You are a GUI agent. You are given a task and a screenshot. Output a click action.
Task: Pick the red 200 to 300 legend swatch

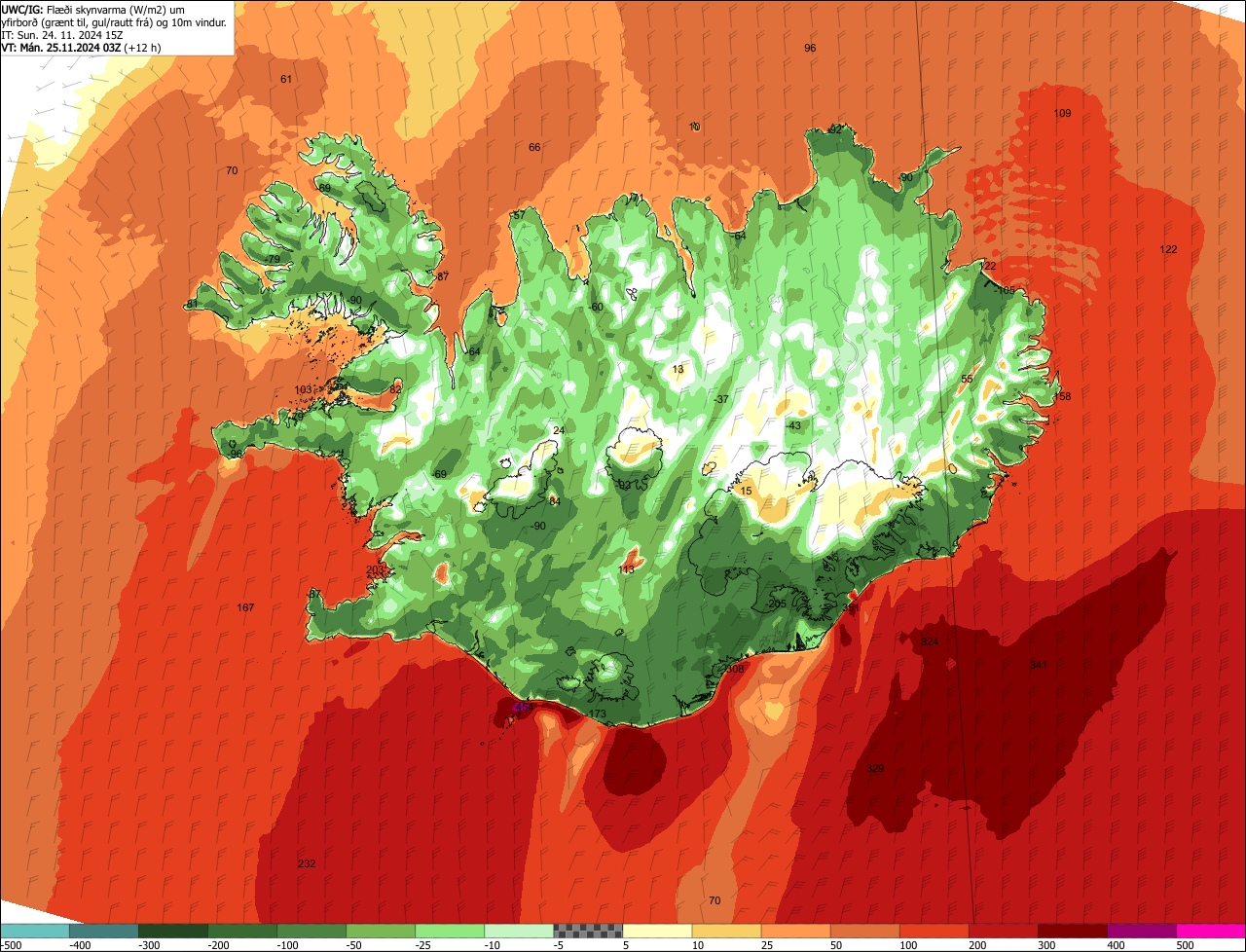pos(1003,931)
